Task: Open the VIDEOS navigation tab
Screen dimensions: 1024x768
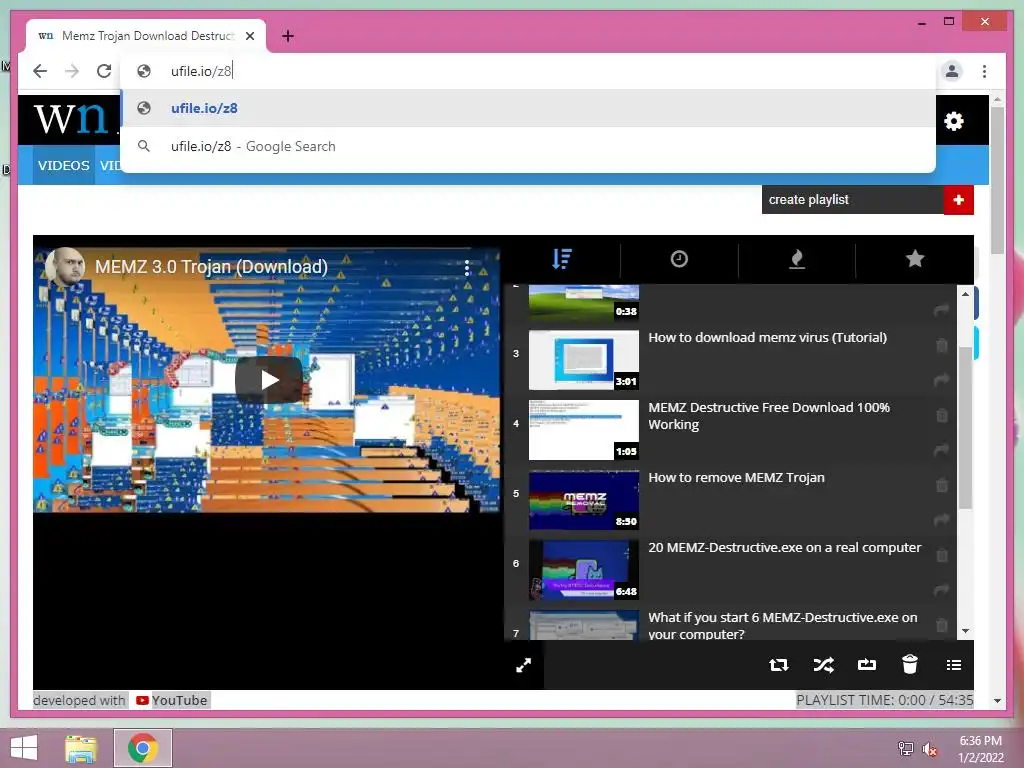Action: [63, 165]
